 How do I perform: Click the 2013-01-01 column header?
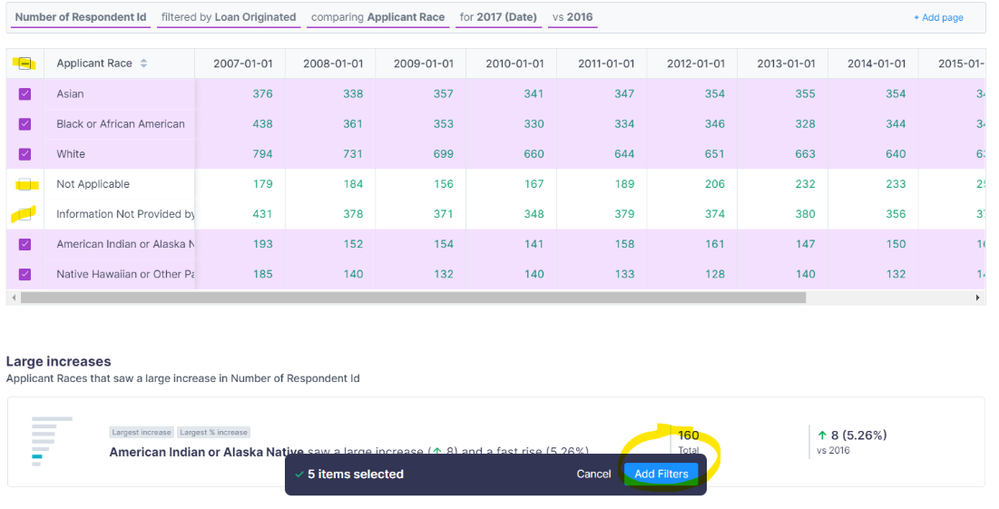[x=783, y=63]
